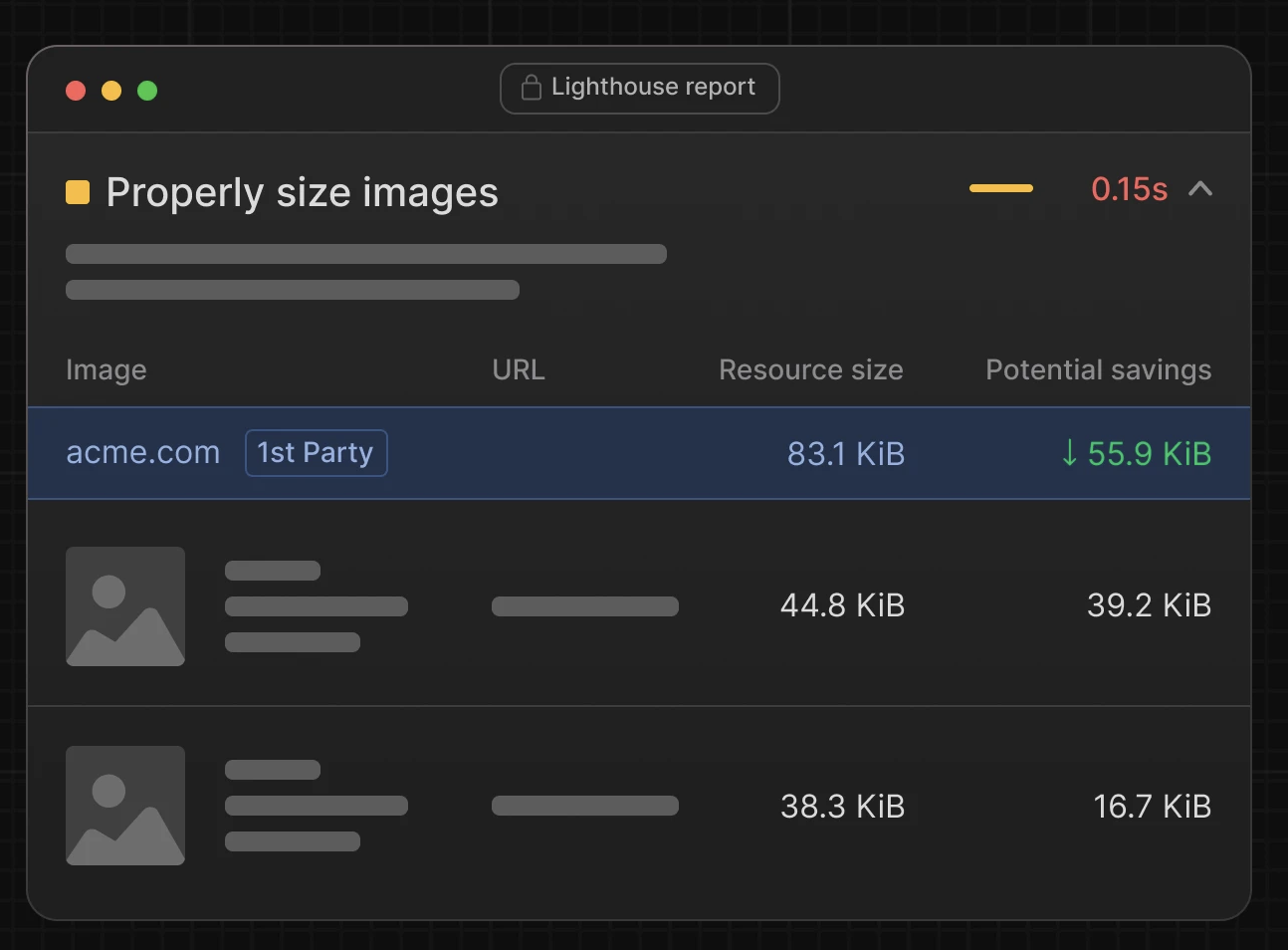Viewport: 1288px width, 950px height.
Task: Collapse the Properly size images audit
Action: coord(1200,189)
